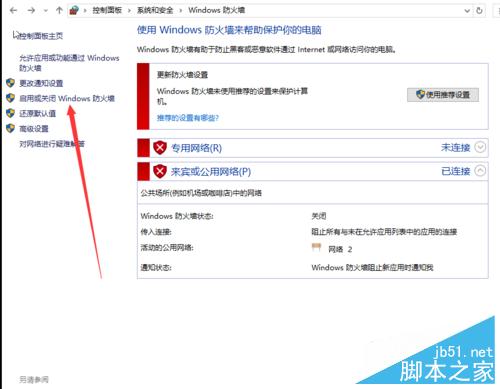
Task: Click page title 使用 Windows 防火墙来帮助保护你的电脑
Action: point(229,30)
